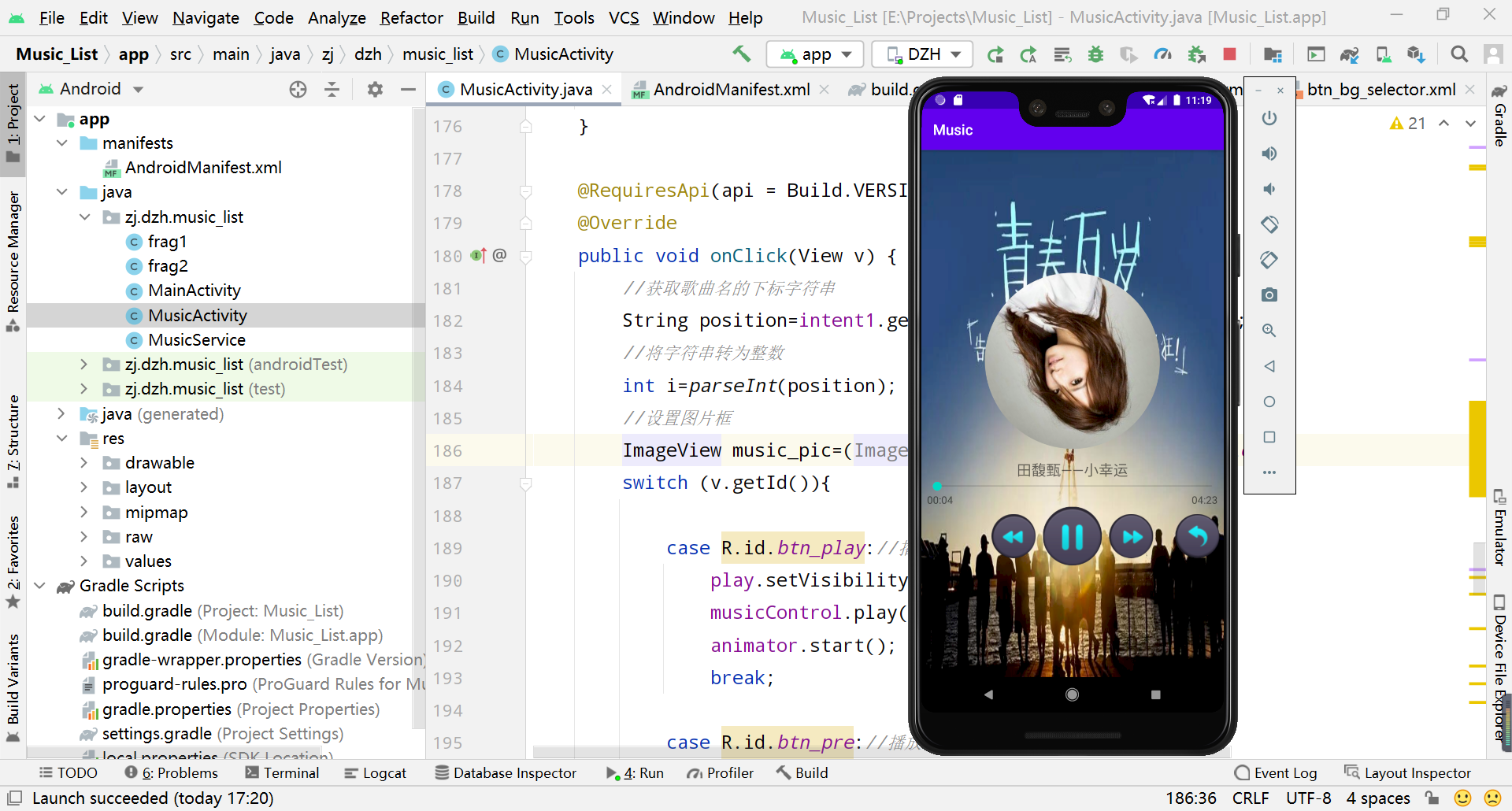Open project tree settings gear
The width and height of the screenshot is (1512, 811).
(375, 90)
